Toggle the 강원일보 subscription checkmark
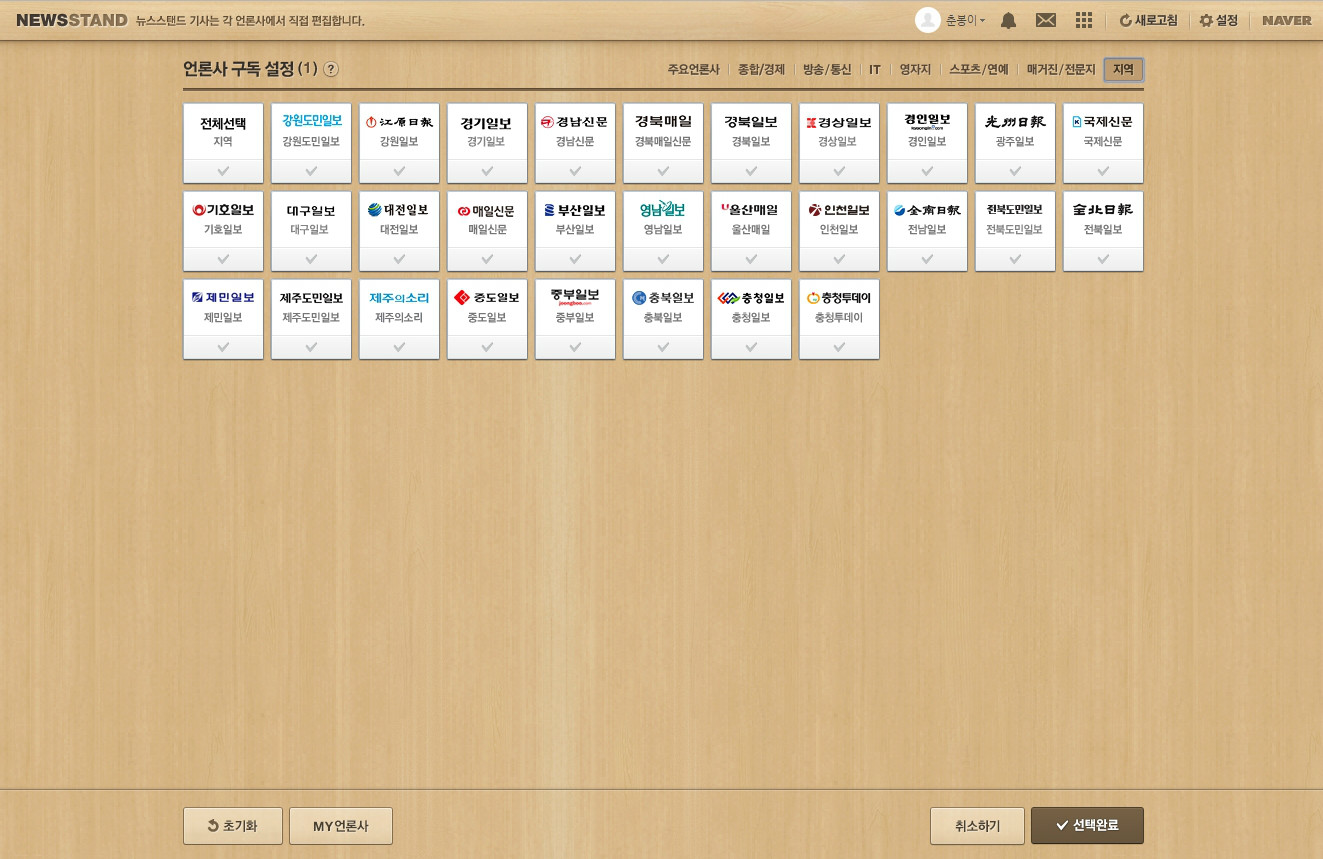Viewport: 1323px width, 859px height. pyautogui.click(x=399, y=171)
